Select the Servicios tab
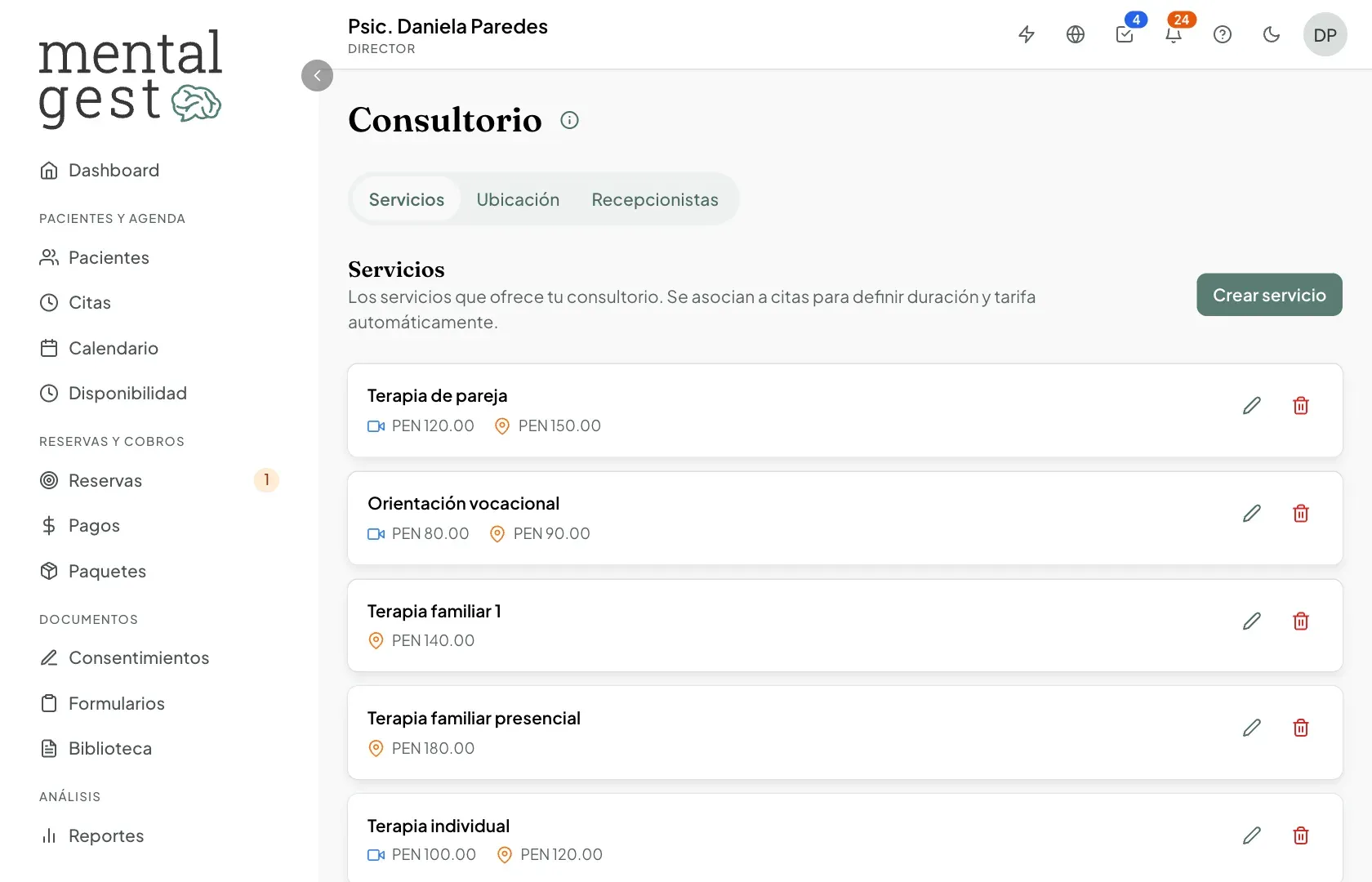Screen dimensions: 1372x882 tap(407, 199)
